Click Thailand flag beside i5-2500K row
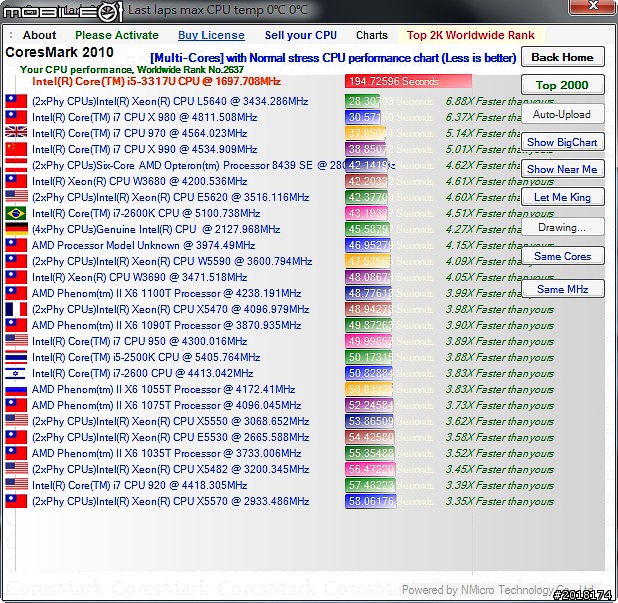Screen dimensions: 618x603 (16, 357)
